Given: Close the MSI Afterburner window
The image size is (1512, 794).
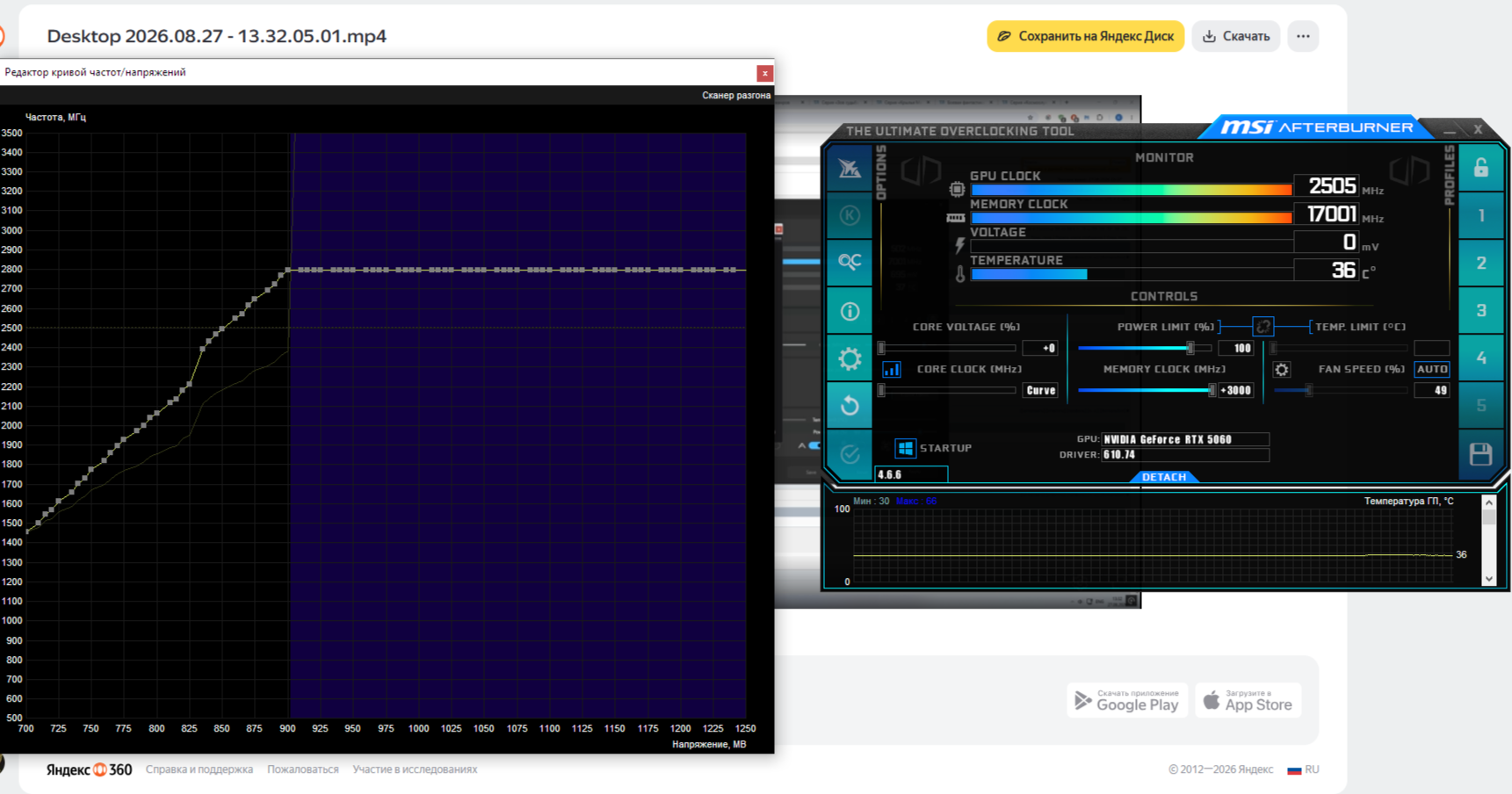Looking at the screenshot, I should [1479, 129].
